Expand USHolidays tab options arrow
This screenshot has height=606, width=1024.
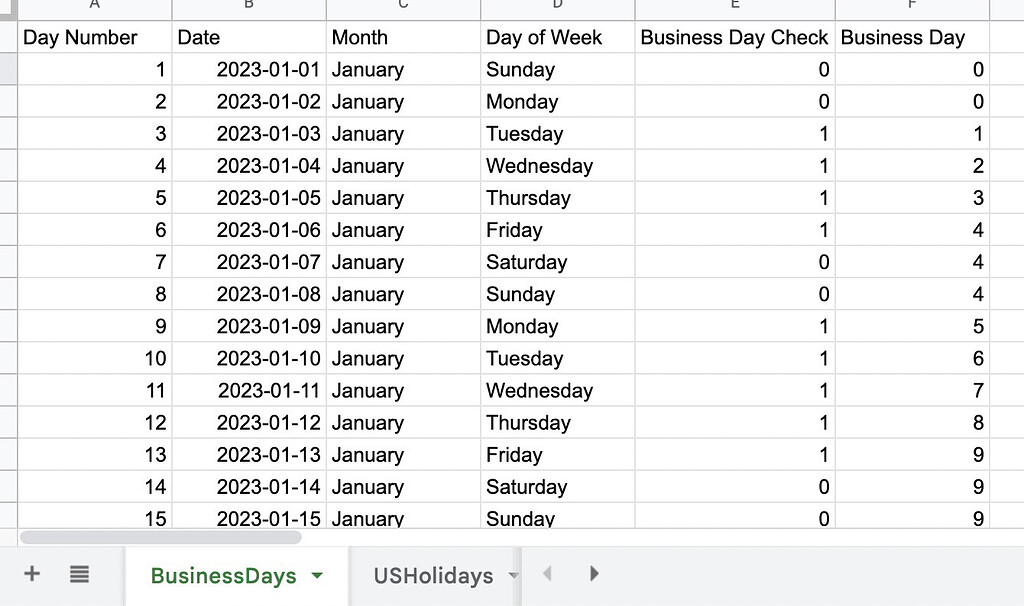point(513,576)
